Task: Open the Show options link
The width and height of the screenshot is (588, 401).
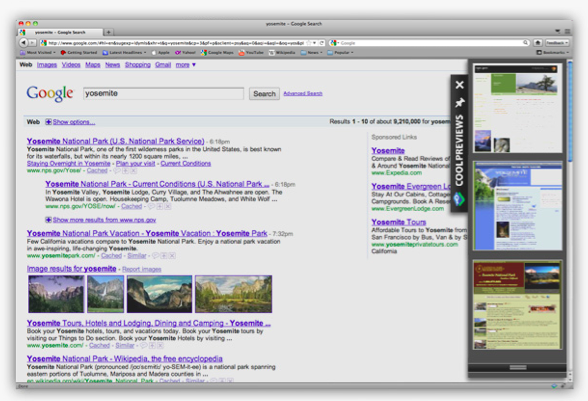Action: [x=74, y=122]
